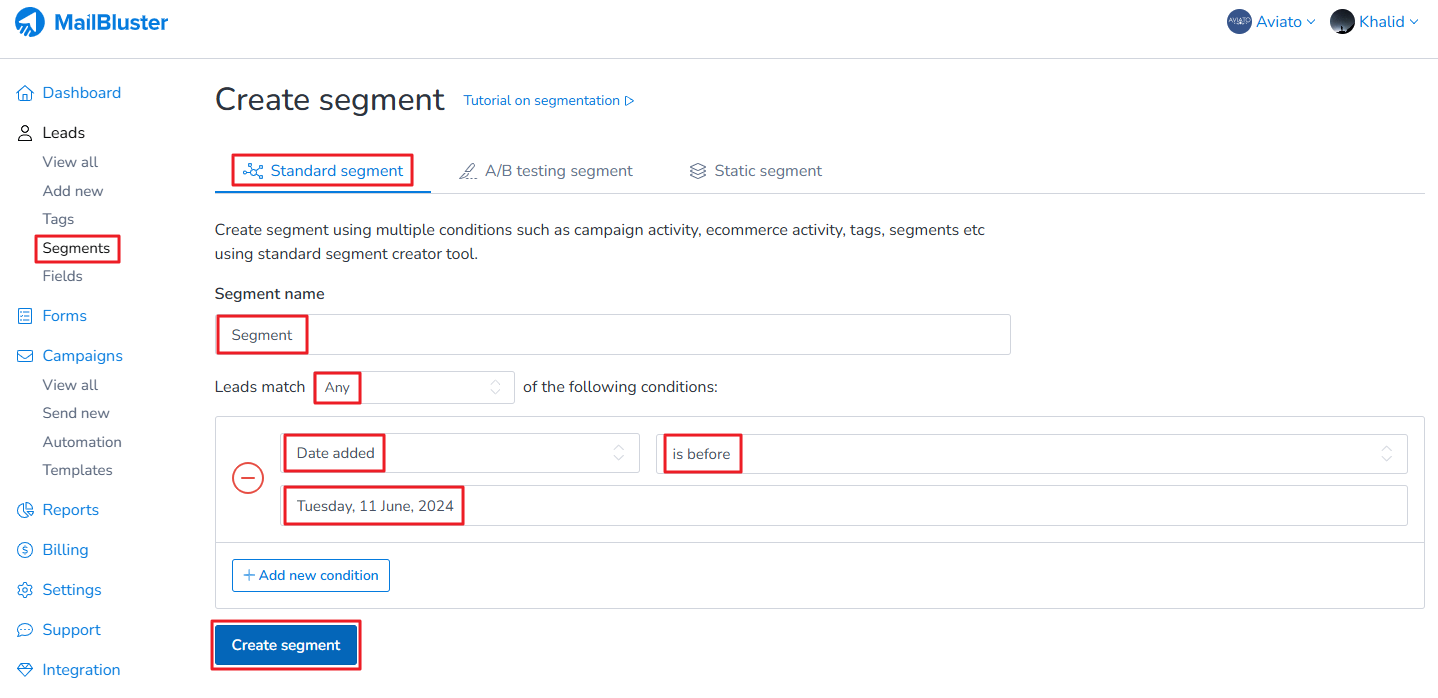Open Dashboard via the home icon
The width and height of the screenshot is (1438, 698).
click(26, 93)
